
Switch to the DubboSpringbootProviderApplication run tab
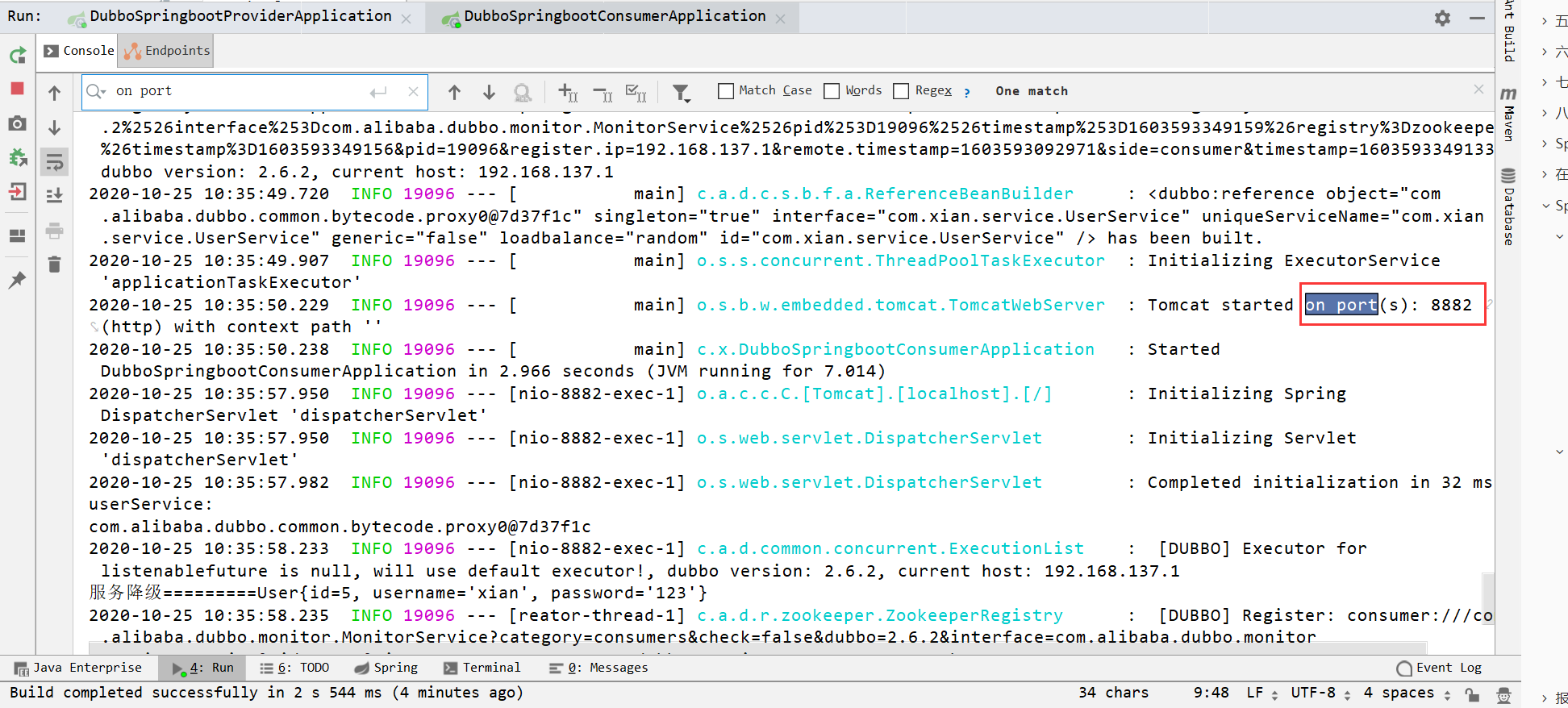click(x=240, y=16)
